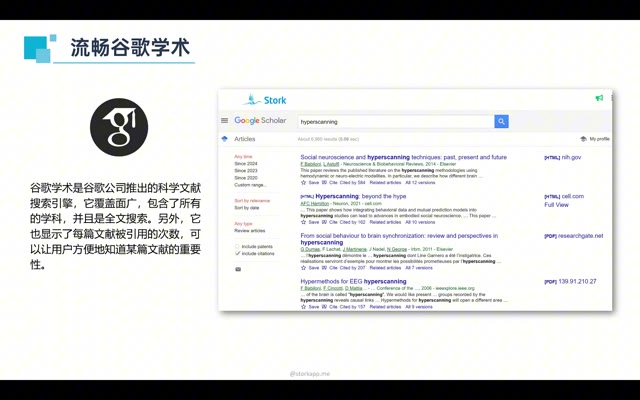Click the My profile link

point(599,139)
